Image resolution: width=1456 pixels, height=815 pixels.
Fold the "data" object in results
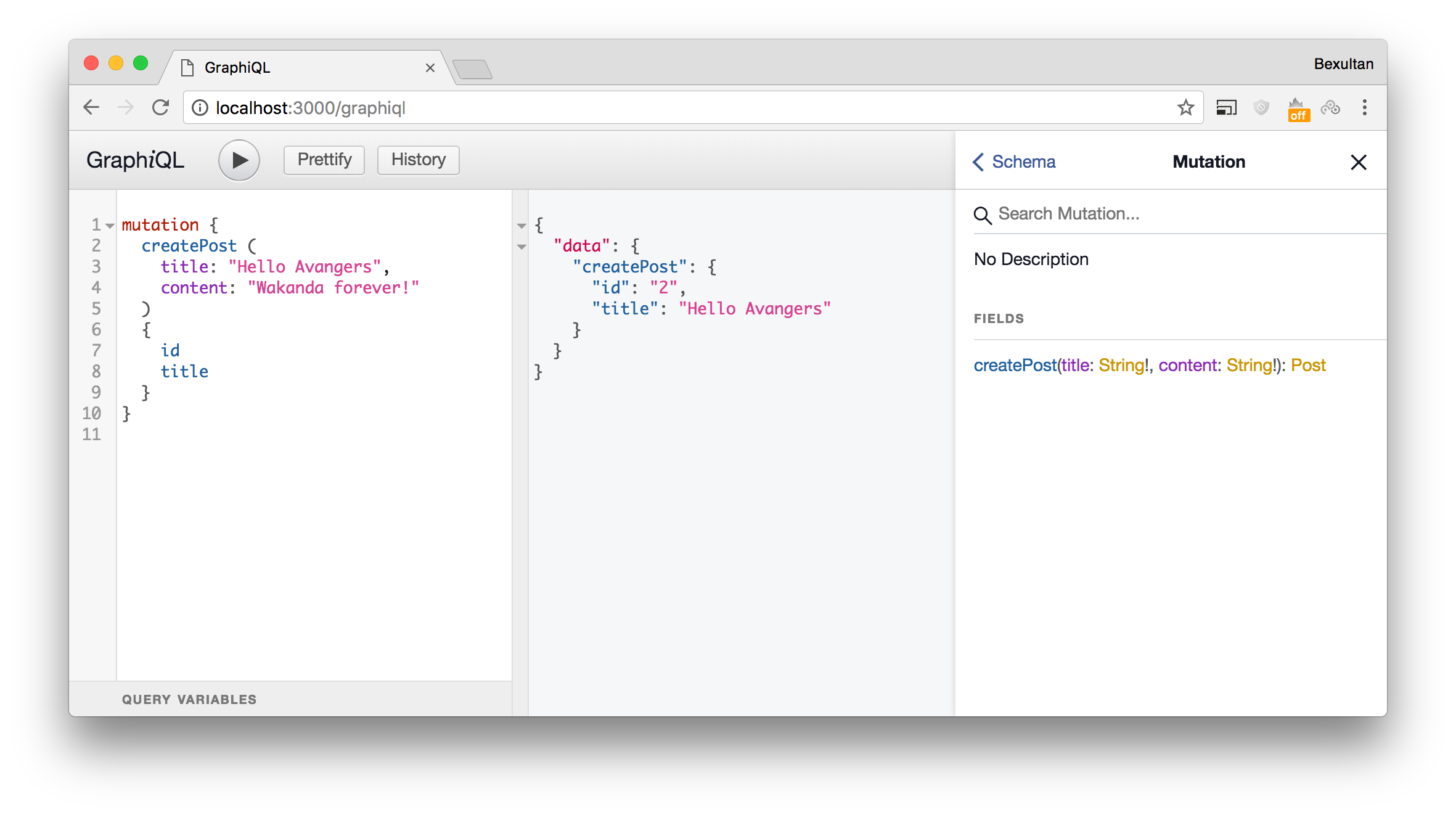(521, 247)
